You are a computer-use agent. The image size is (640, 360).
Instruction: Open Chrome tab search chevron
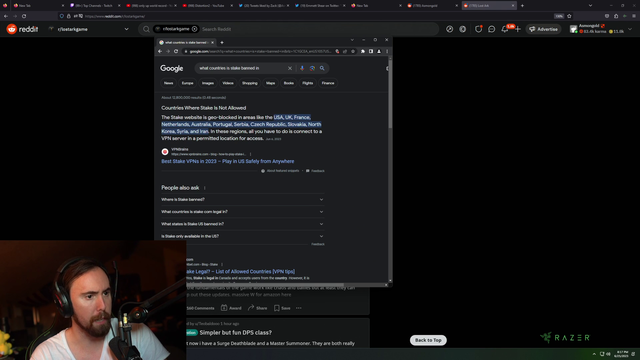(x=352, y=40)
